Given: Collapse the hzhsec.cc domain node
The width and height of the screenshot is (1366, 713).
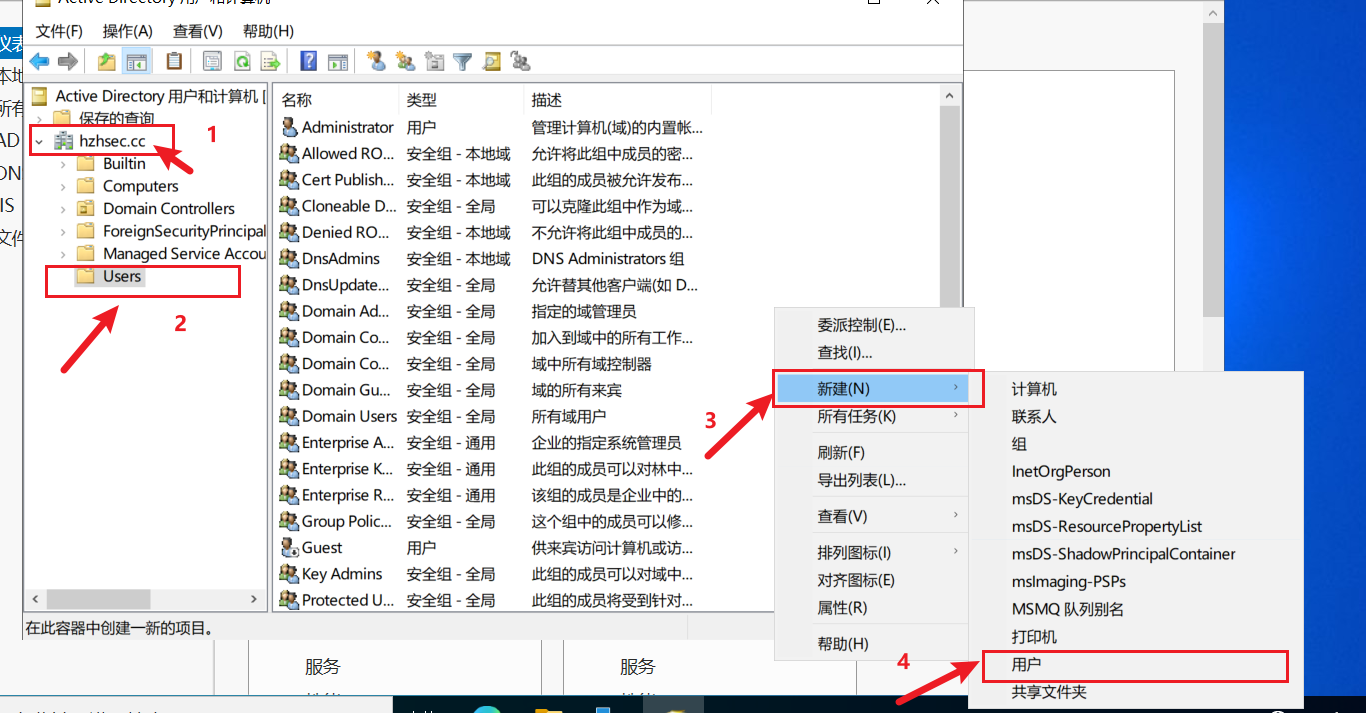Looking at the screenshot, I should click(39, 142).
